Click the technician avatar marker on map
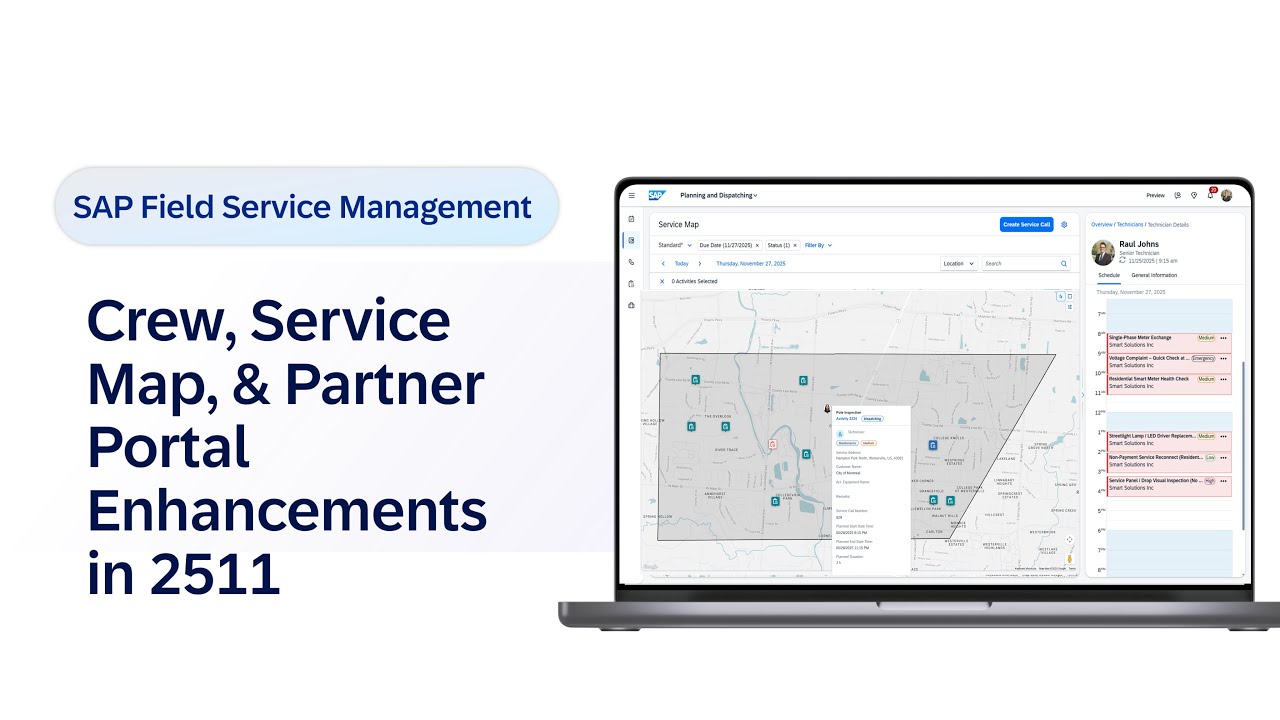The image size is (1280, 720). (x=827, y=409)
